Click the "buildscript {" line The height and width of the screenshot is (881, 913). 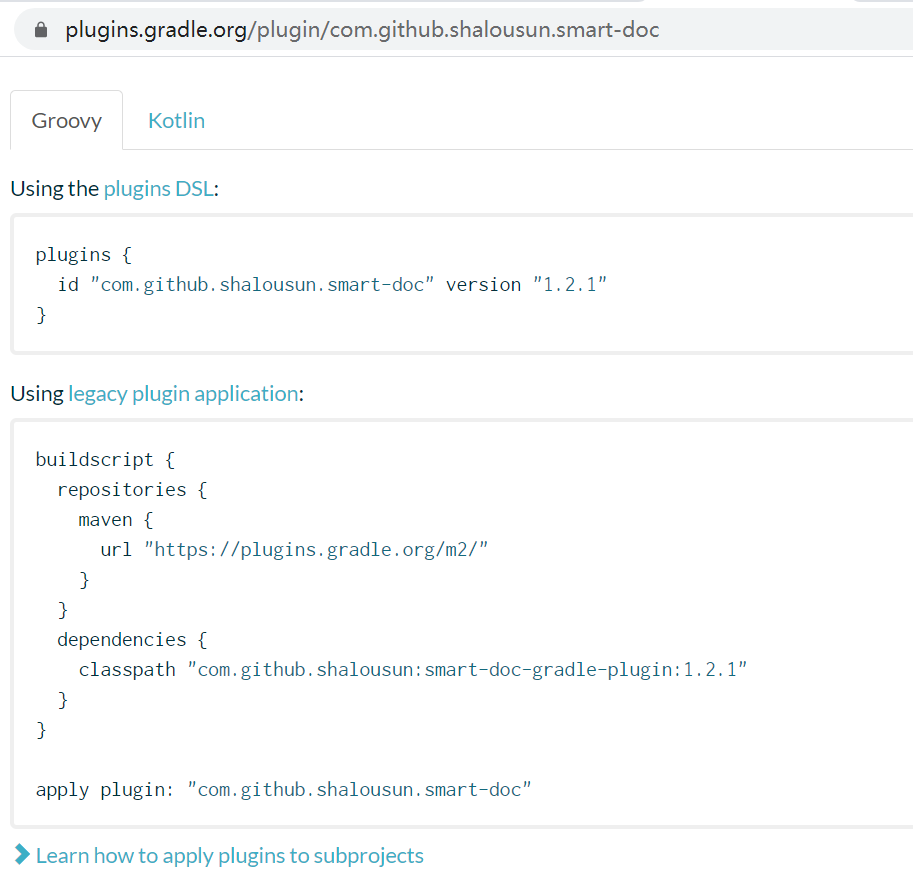(x=105, y=460)
